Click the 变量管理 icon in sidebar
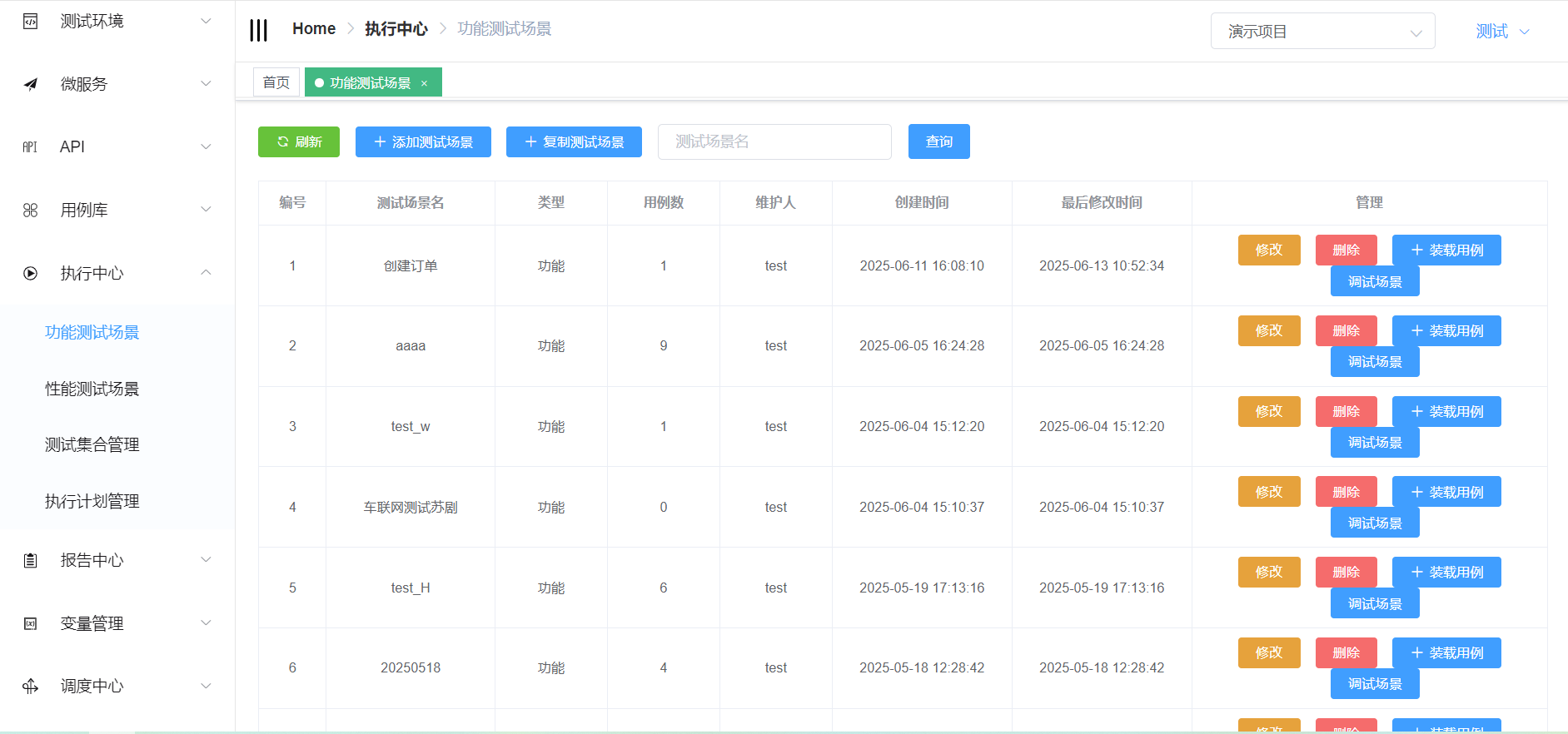Image resolution: width=1568 pixels, height=734 pixels. pyautogui.click(x=31, y=623)
